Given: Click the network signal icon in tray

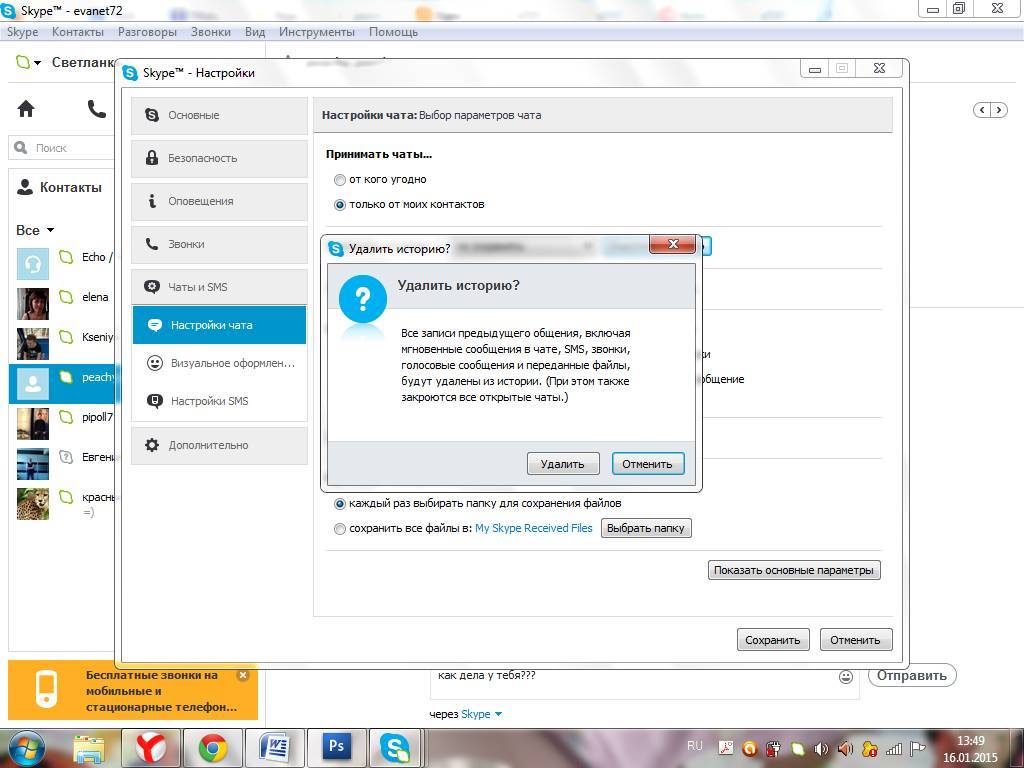Looking at the screenshot, I should pos(893,749).
